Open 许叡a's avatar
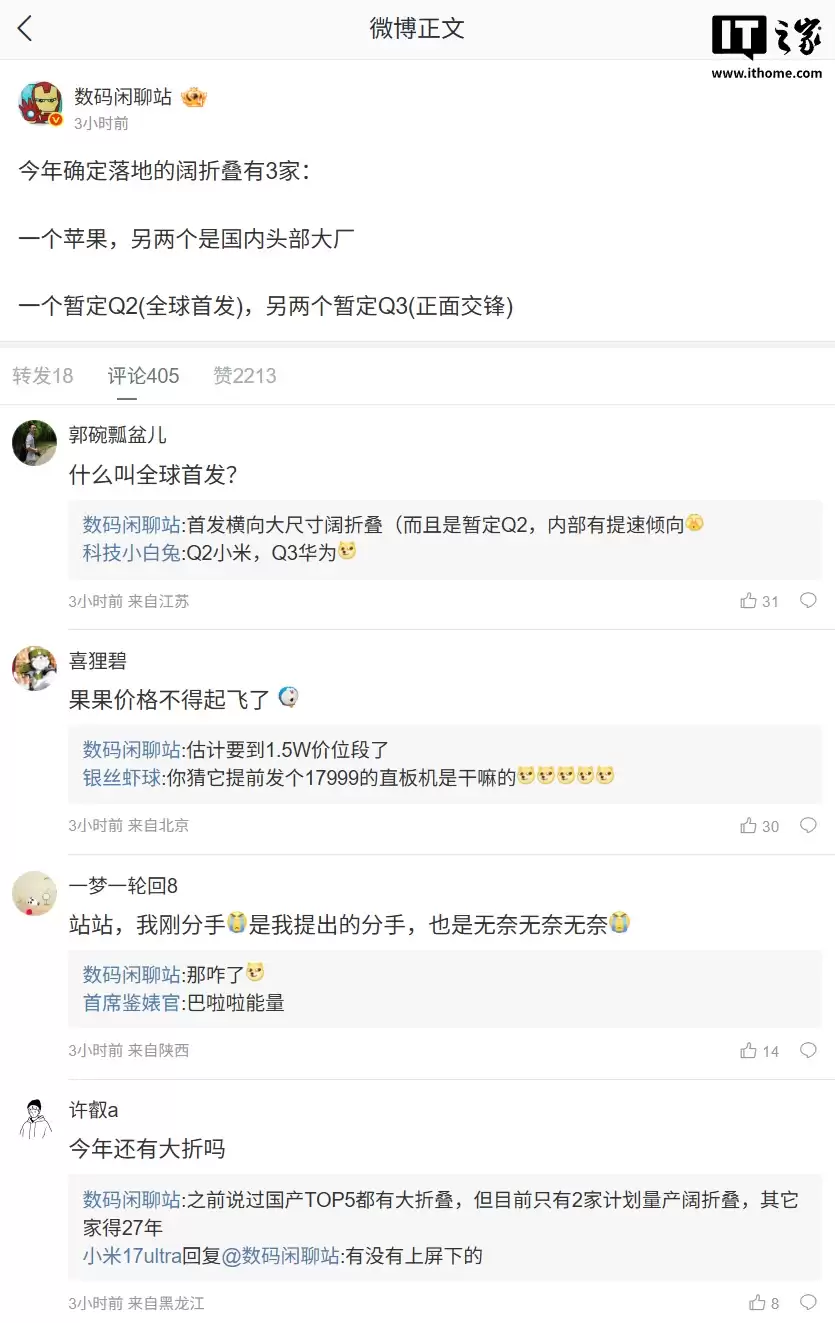Viewport: 835px width, 1323px height. 35,1118
